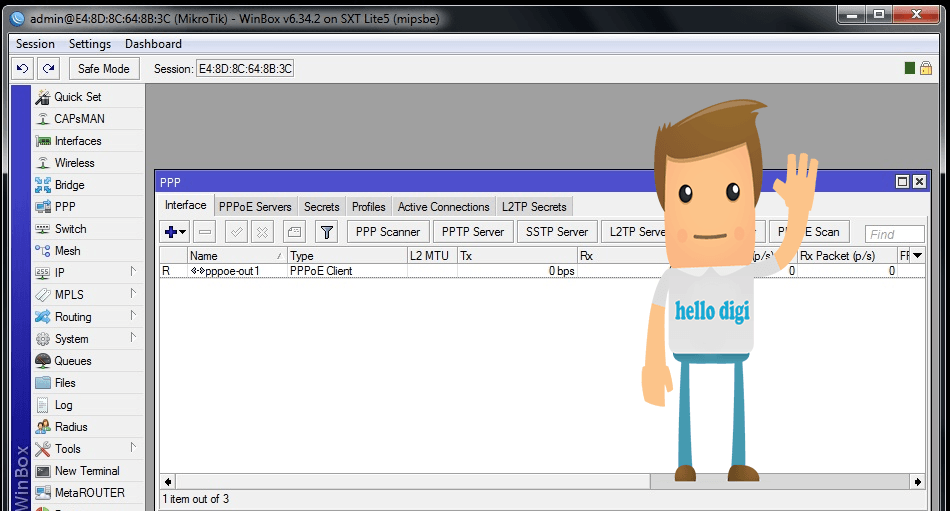
Task: Open Log in sidebar
Action: (88, 405)
